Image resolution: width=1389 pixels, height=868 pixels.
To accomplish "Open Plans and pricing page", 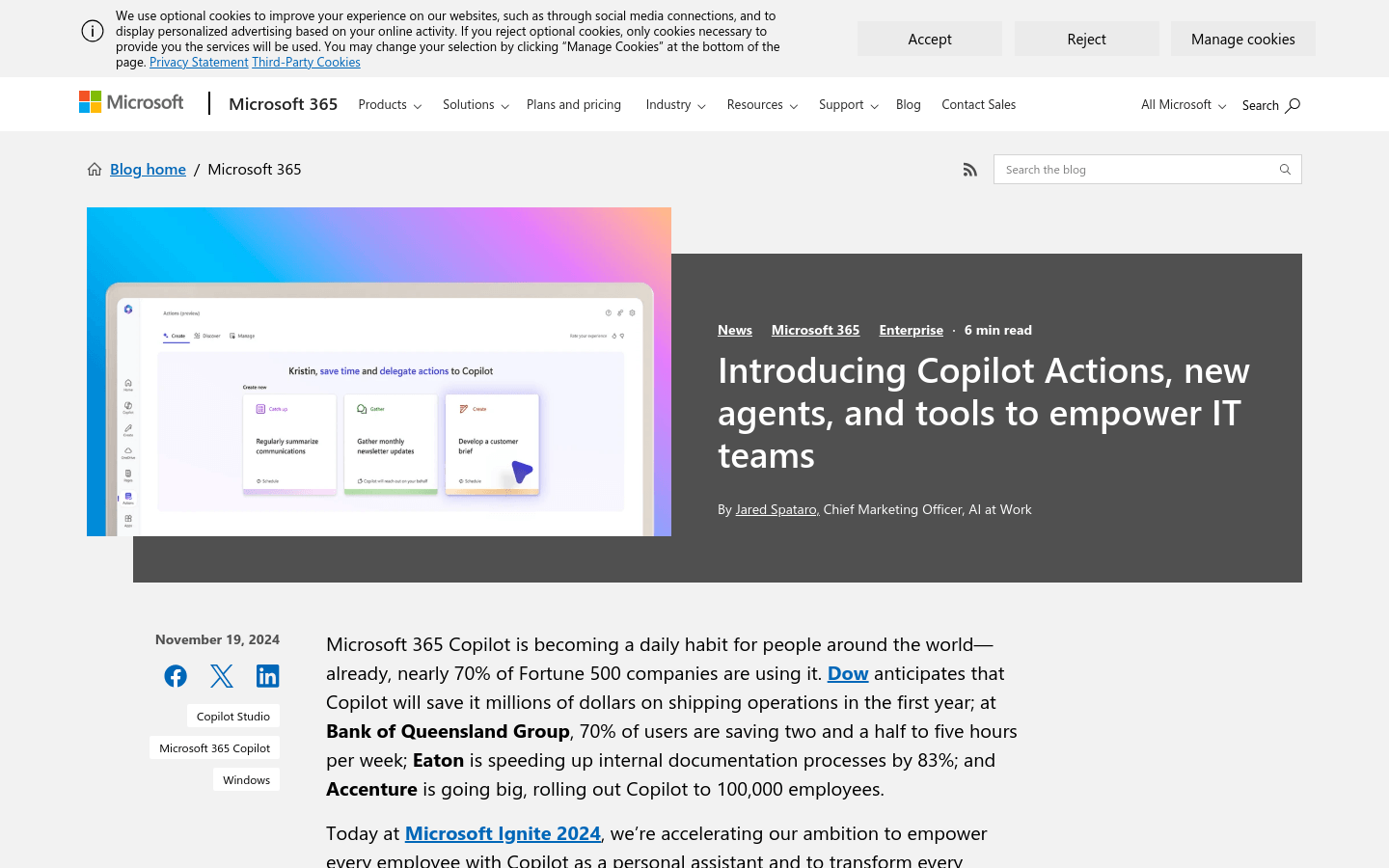I will 574,104.
